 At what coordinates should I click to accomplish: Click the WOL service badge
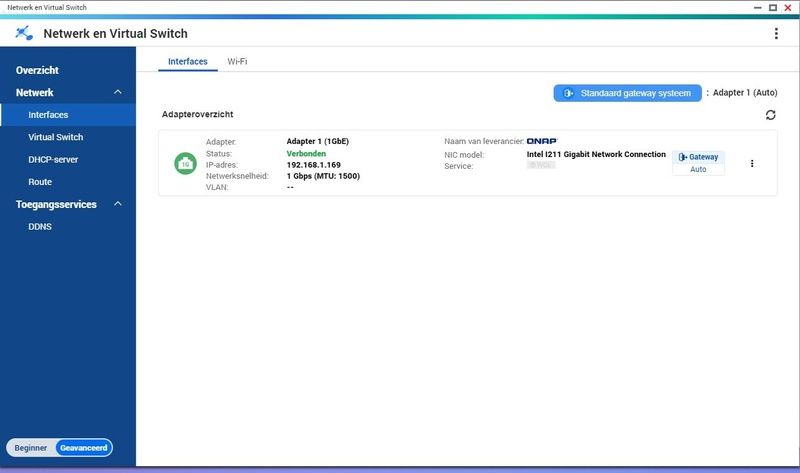(541, 165)
